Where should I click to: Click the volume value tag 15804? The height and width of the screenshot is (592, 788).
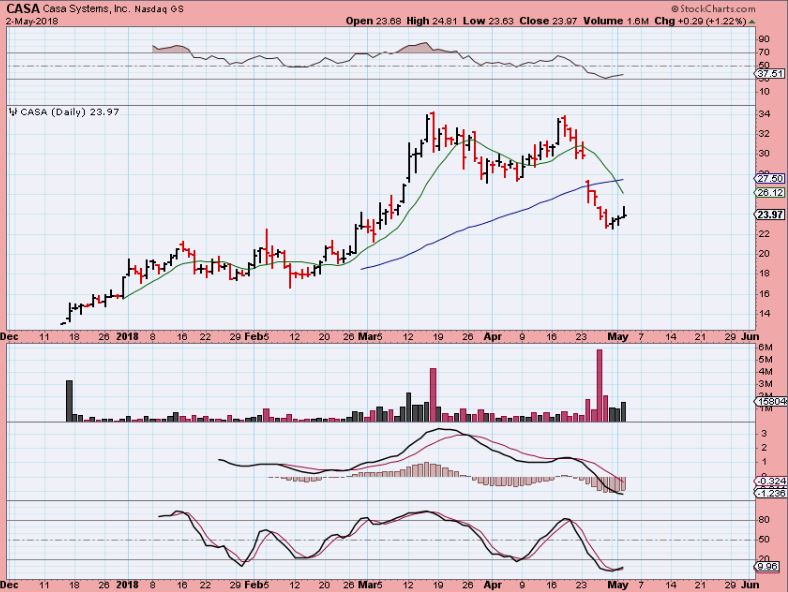tap(771, 401)
